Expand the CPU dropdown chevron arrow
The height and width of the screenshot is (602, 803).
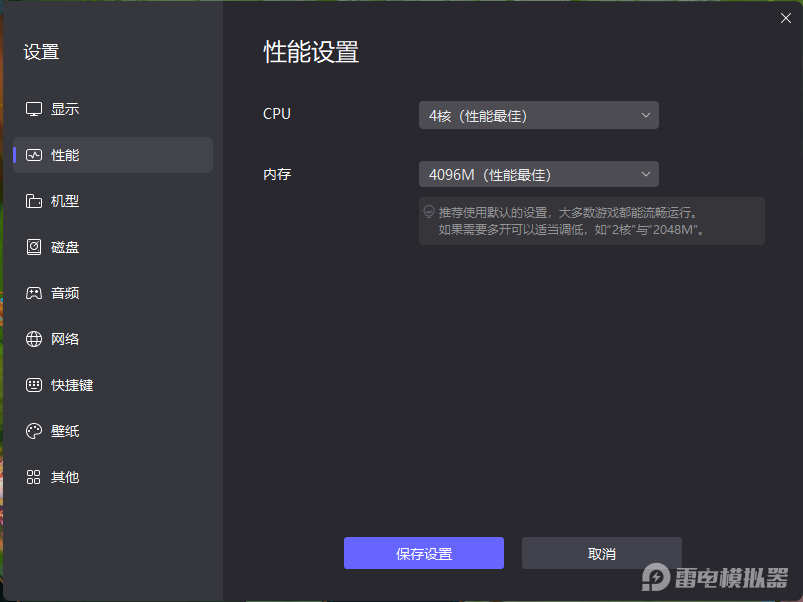646,115
